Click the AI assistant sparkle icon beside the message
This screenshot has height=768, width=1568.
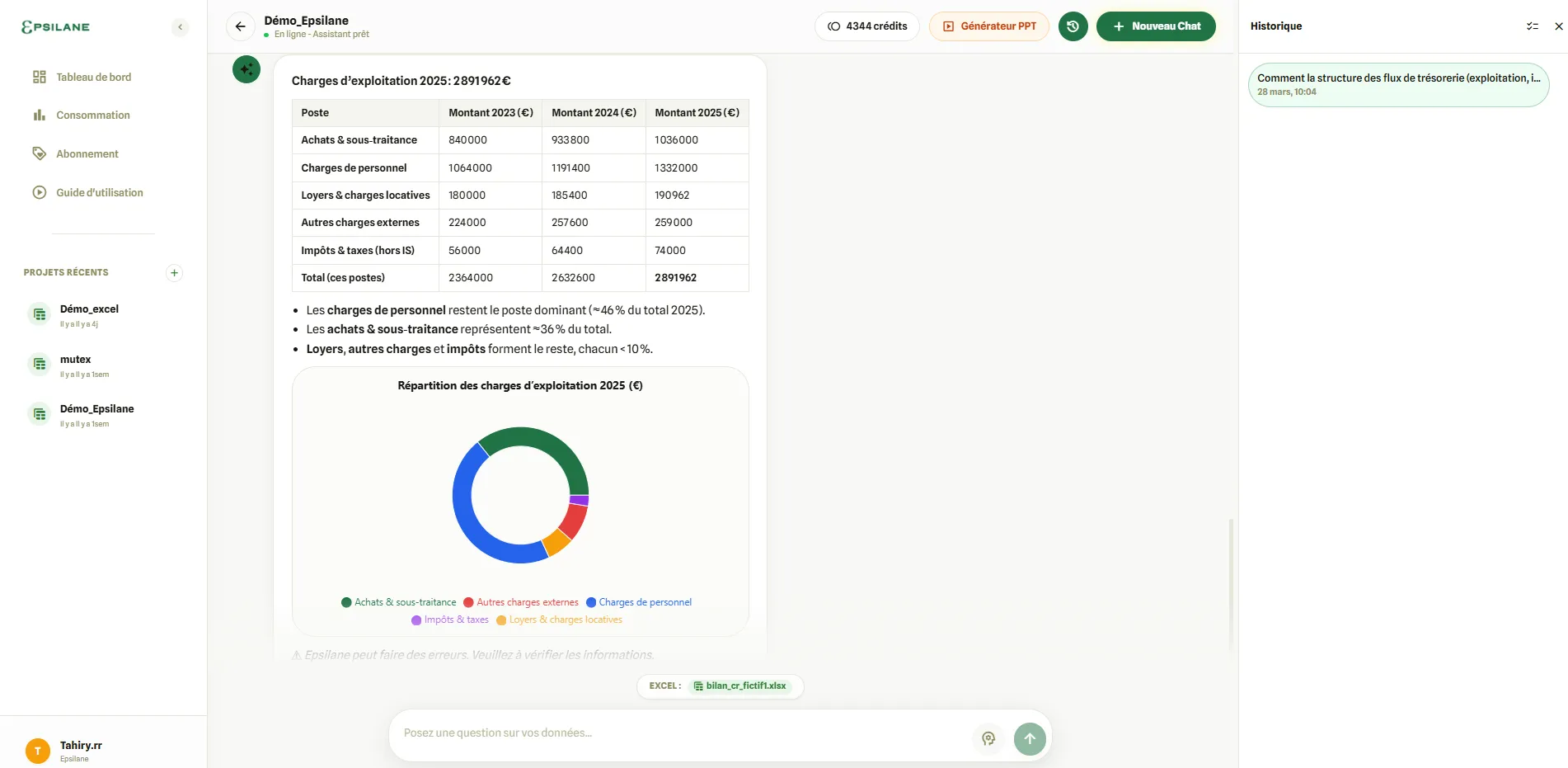click(246, 69)
